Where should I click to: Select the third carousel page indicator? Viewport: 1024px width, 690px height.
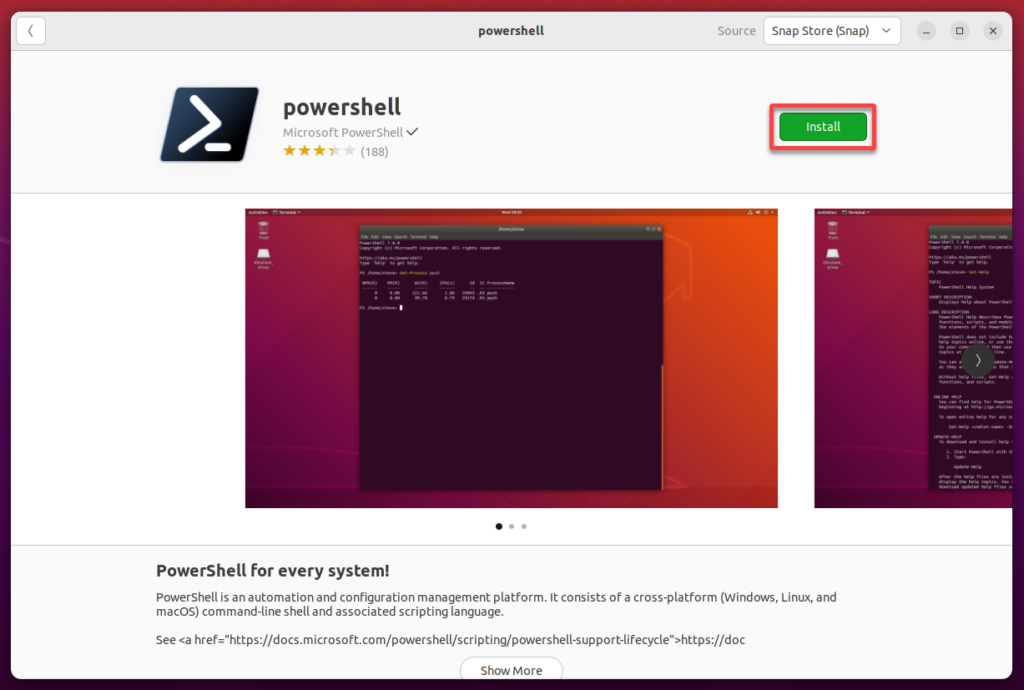click(x=524, y=526)
